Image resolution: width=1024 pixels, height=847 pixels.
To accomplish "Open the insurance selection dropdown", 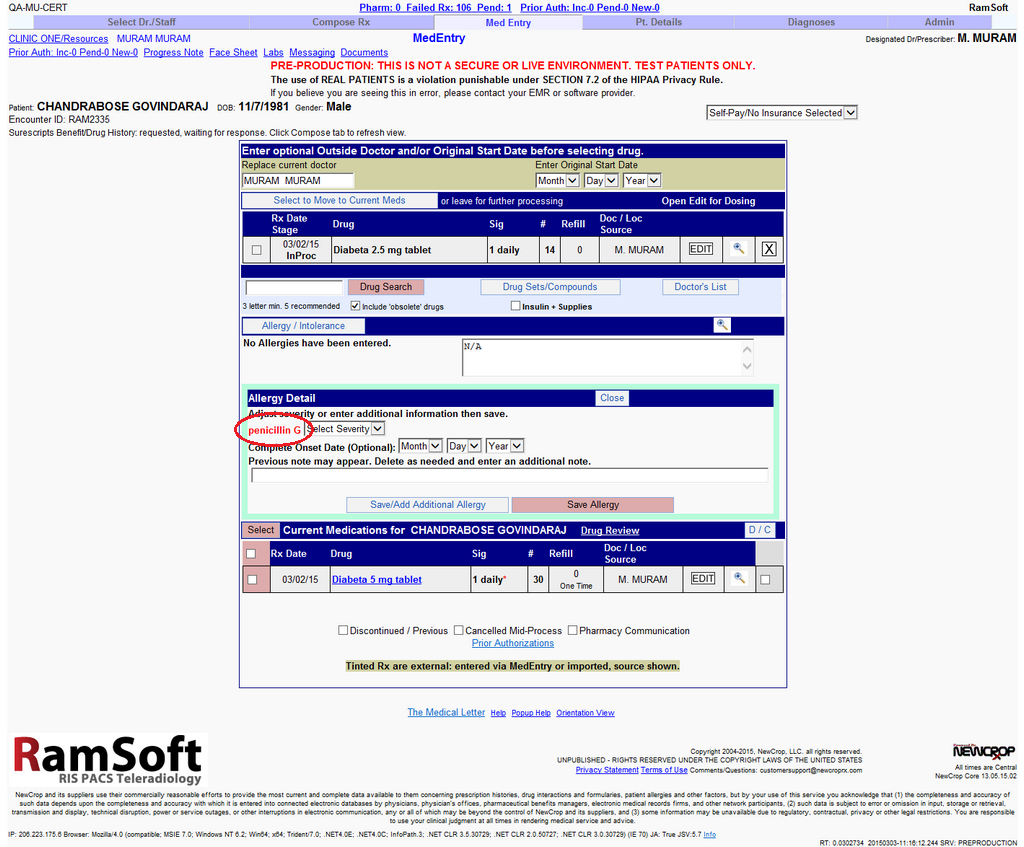I will coord(782,113).
